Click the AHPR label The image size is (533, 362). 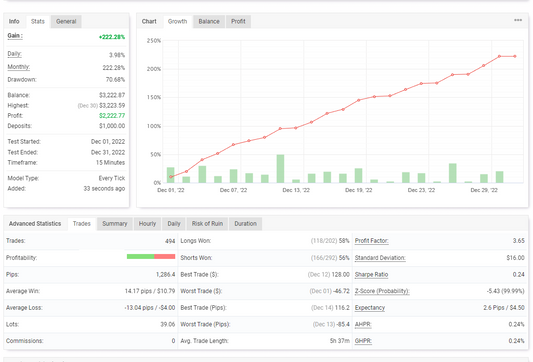pos(363,324)
